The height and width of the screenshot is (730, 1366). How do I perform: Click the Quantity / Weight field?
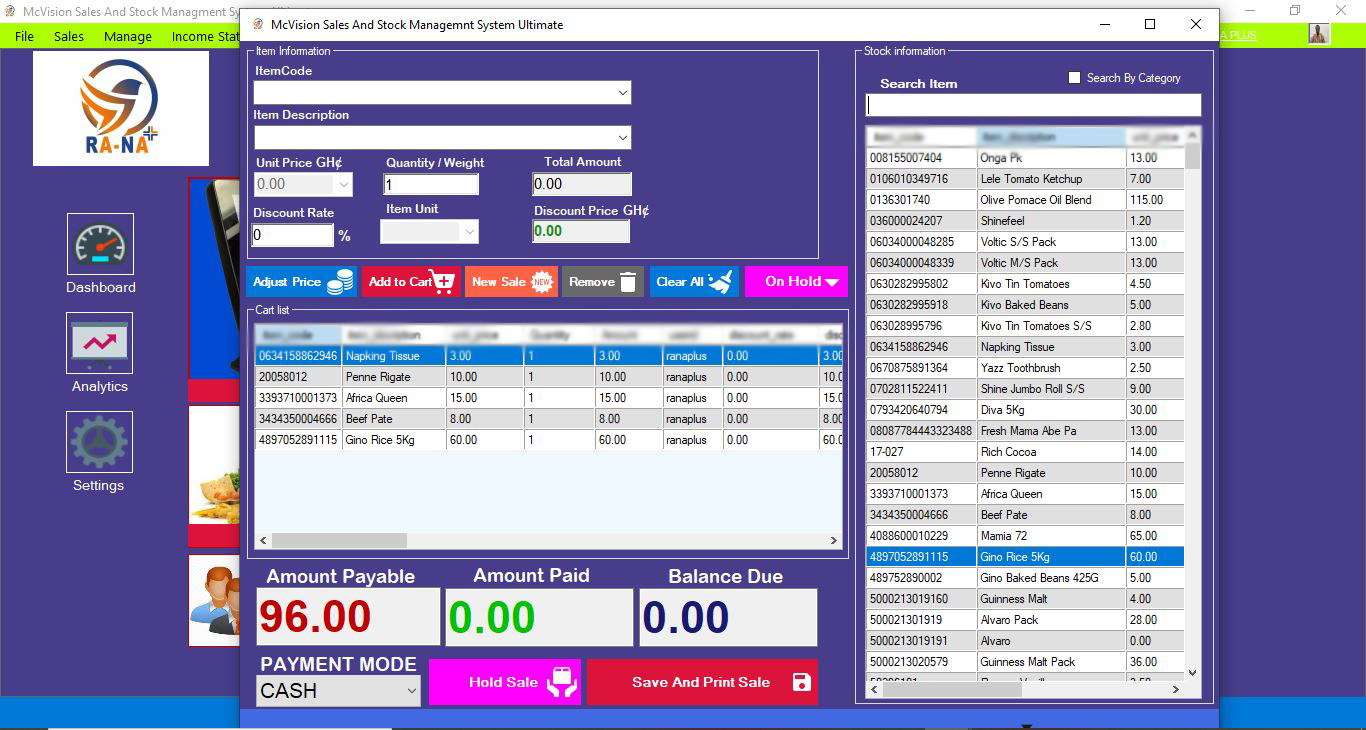coord(431,184)
